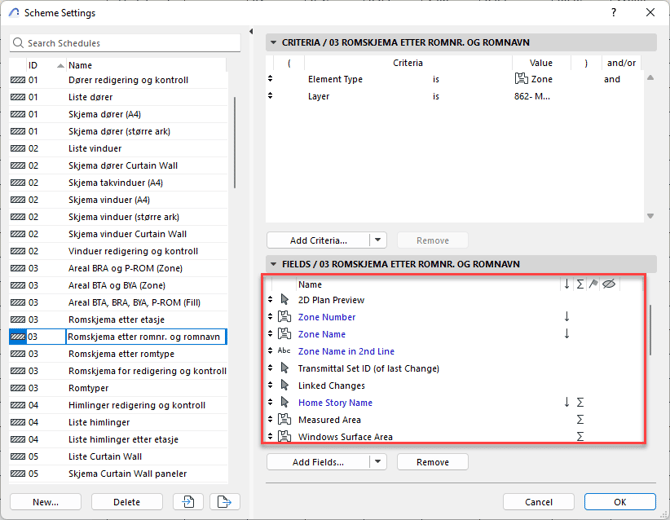670x520 pixels.
Task: Collapse the Criteria panel section
Action: point(273,42)
